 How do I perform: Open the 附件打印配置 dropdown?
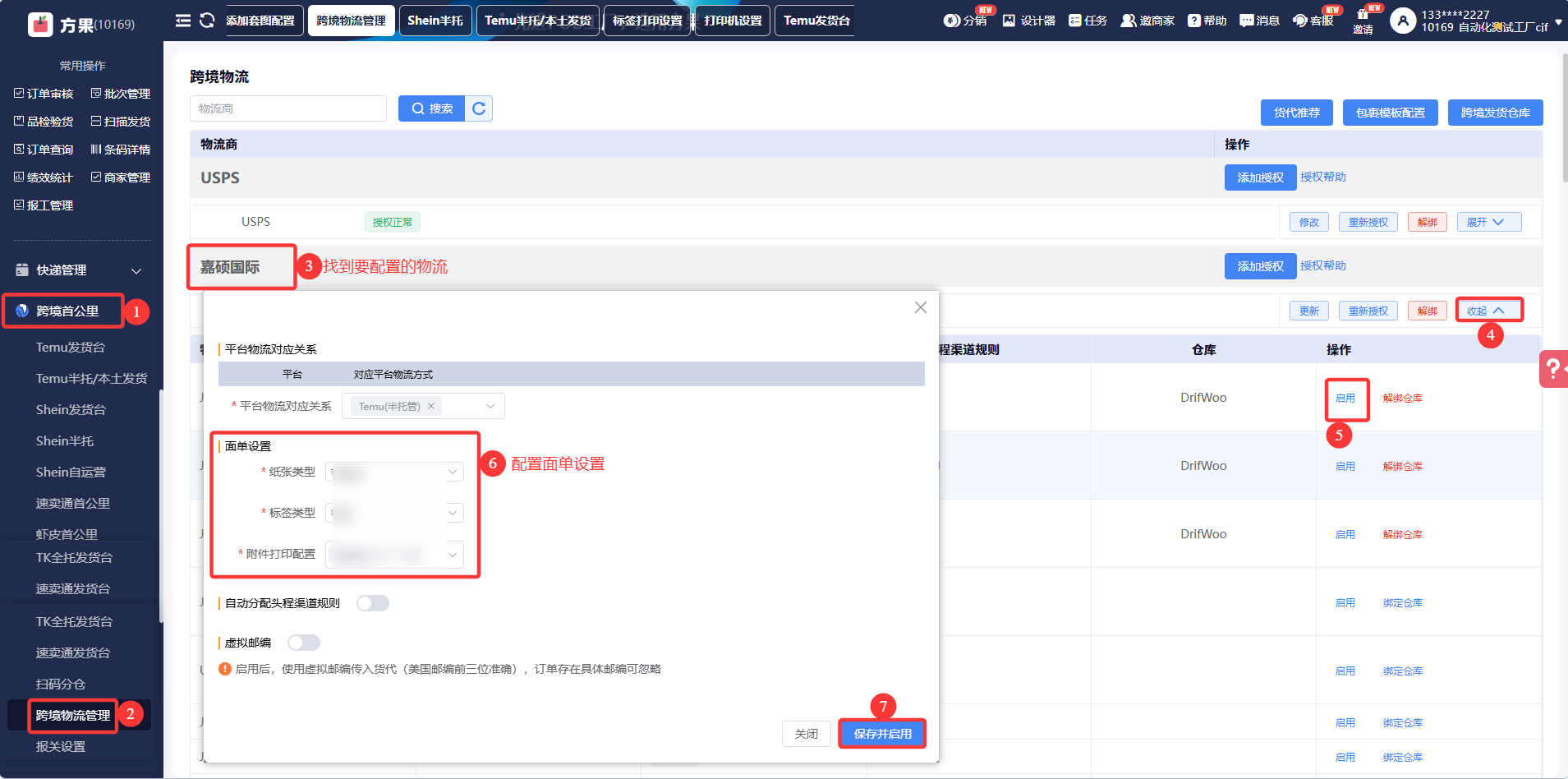394,554
